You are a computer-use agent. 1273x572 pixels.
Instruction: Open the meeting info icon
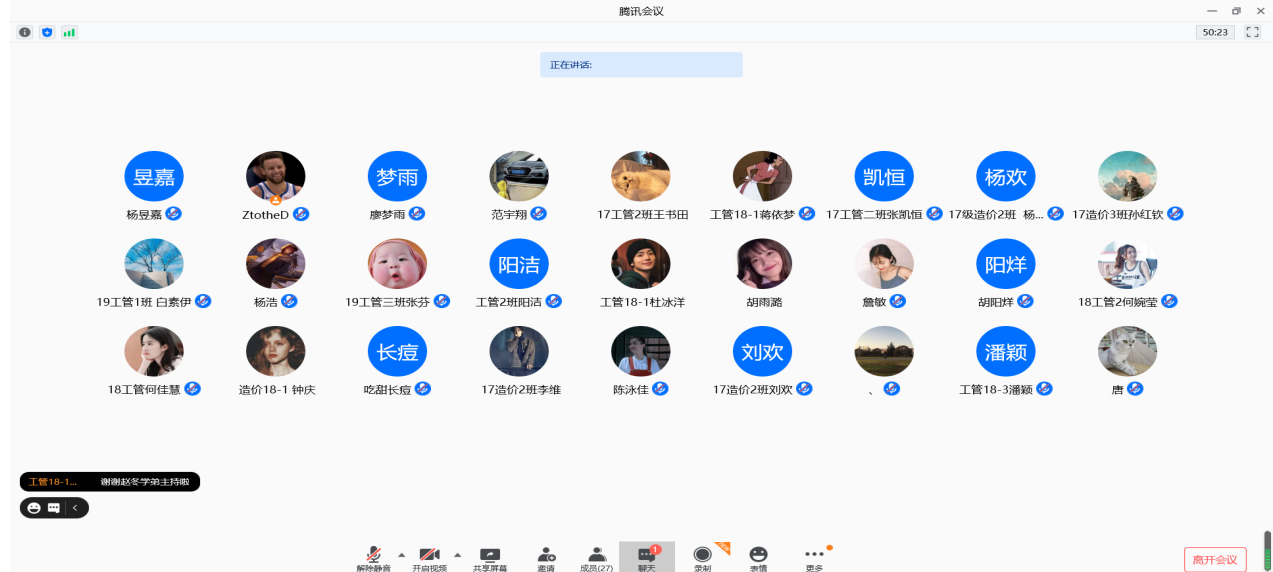pos(25,32)
